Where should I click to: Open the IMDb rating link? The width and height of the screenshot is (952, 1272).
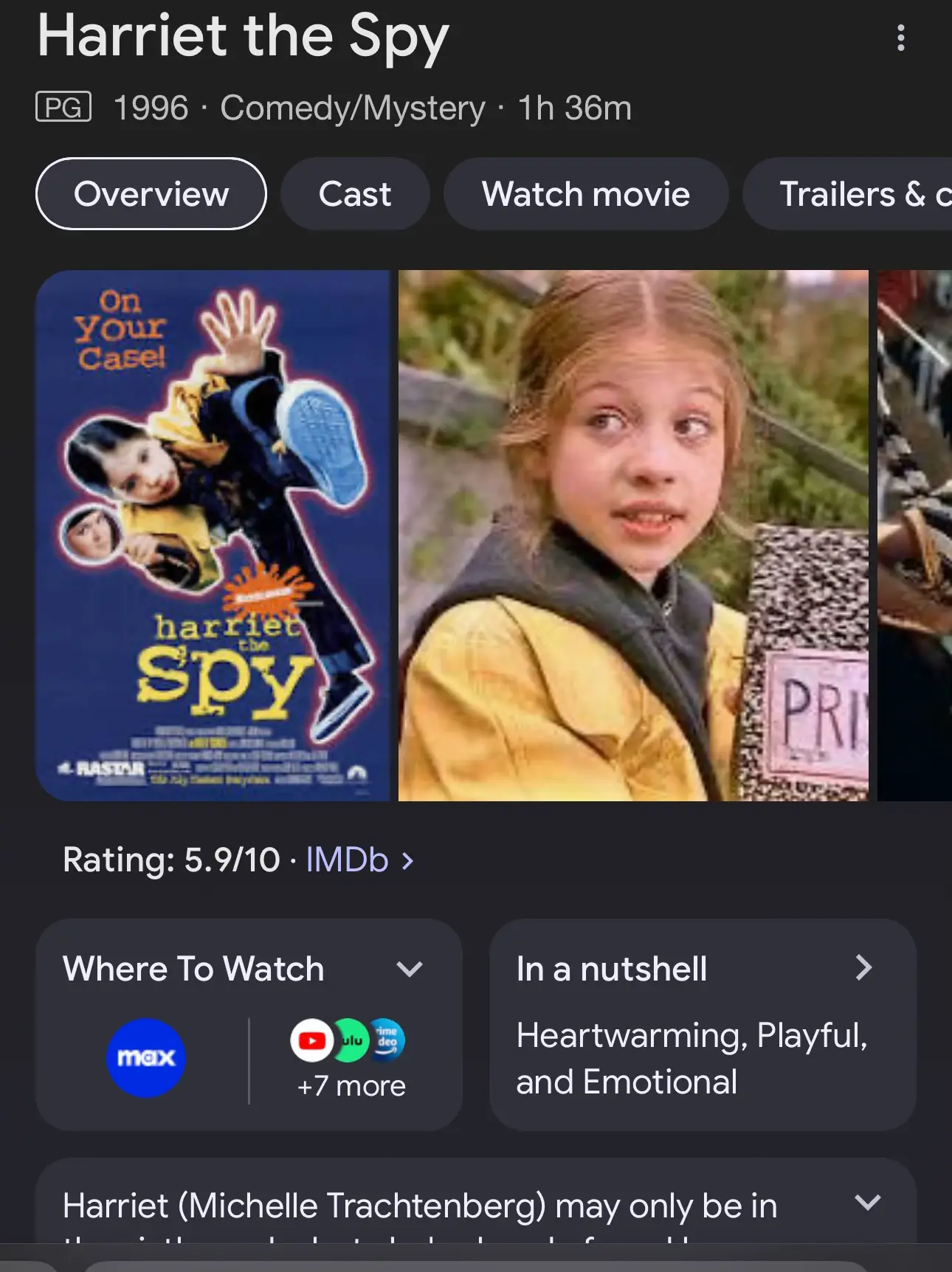[x=347, y=860]
